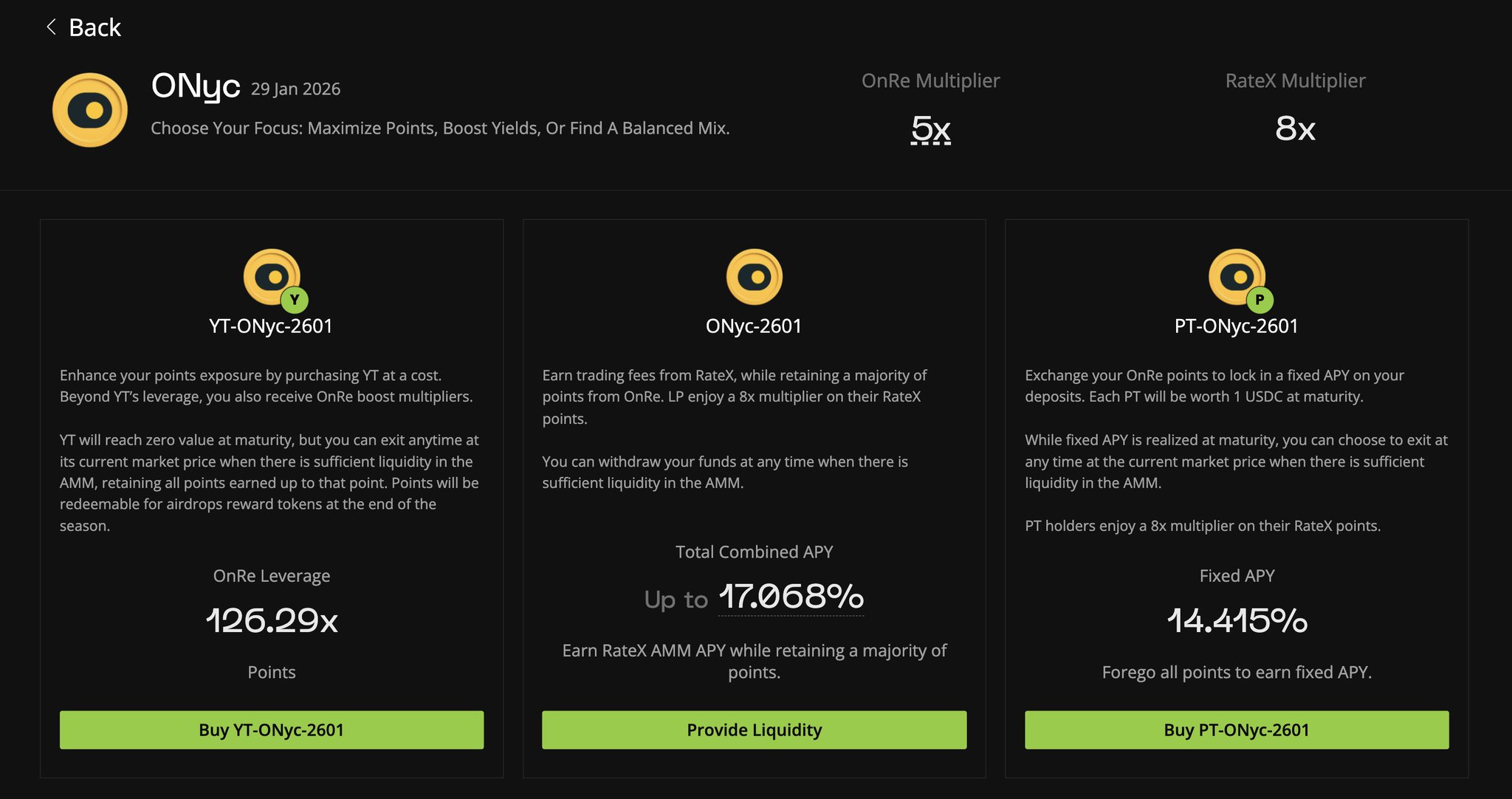The image size is (1512, 799).
Task: Click Buy PT-ONyc-2601
Action: tap(1235, 730)
